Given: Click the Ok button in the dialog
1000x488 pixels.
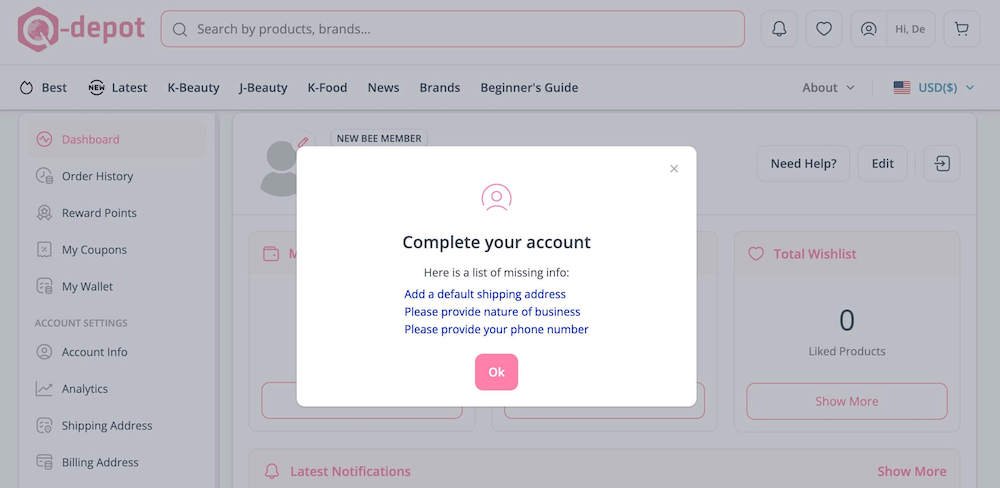Looking at the screenshot, I should pyautogui.click(x=496, y=372).
